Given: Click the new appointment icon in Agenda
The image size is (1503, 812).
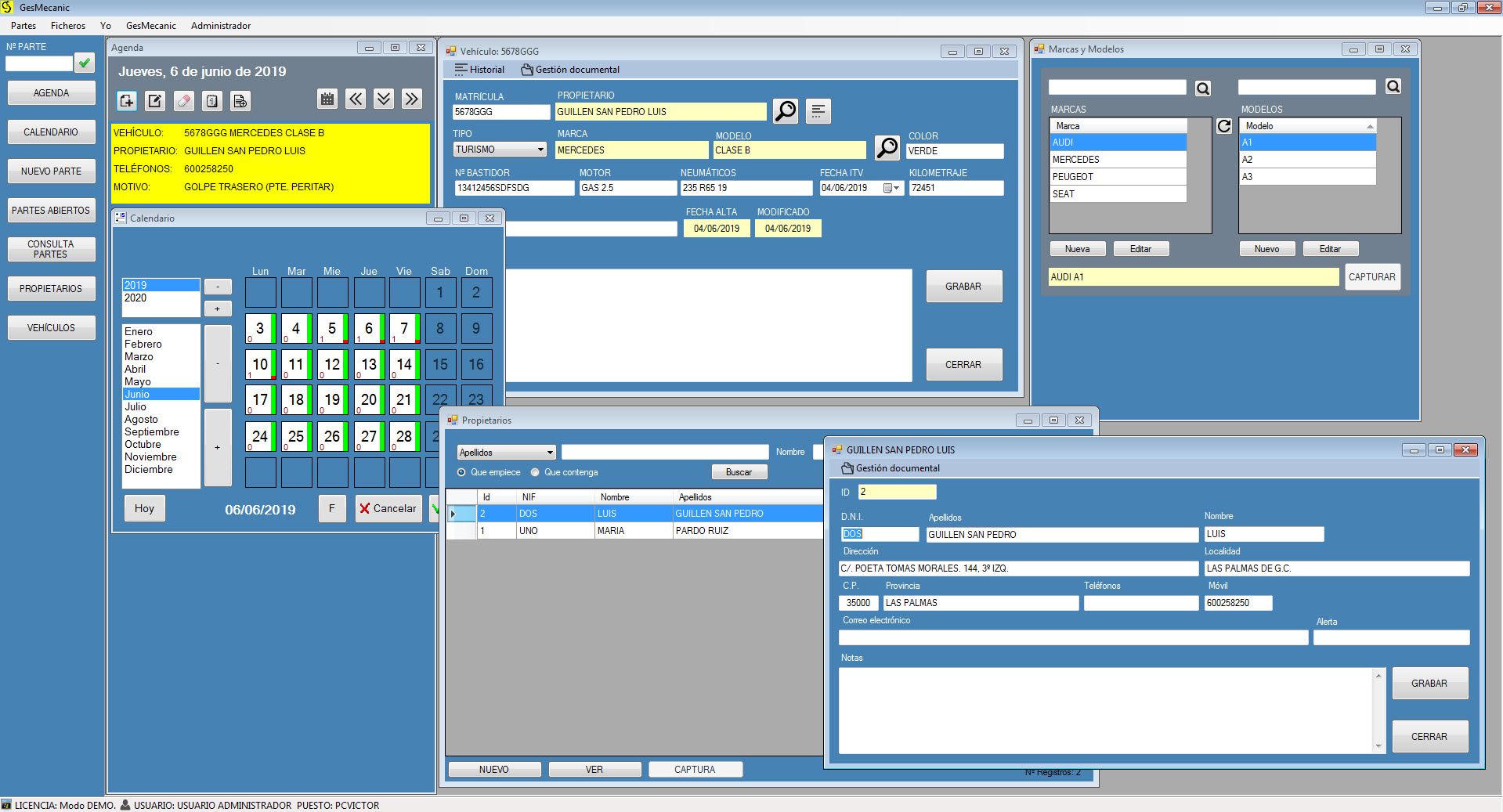Looking at the screenshot, I should click(127, 101).
